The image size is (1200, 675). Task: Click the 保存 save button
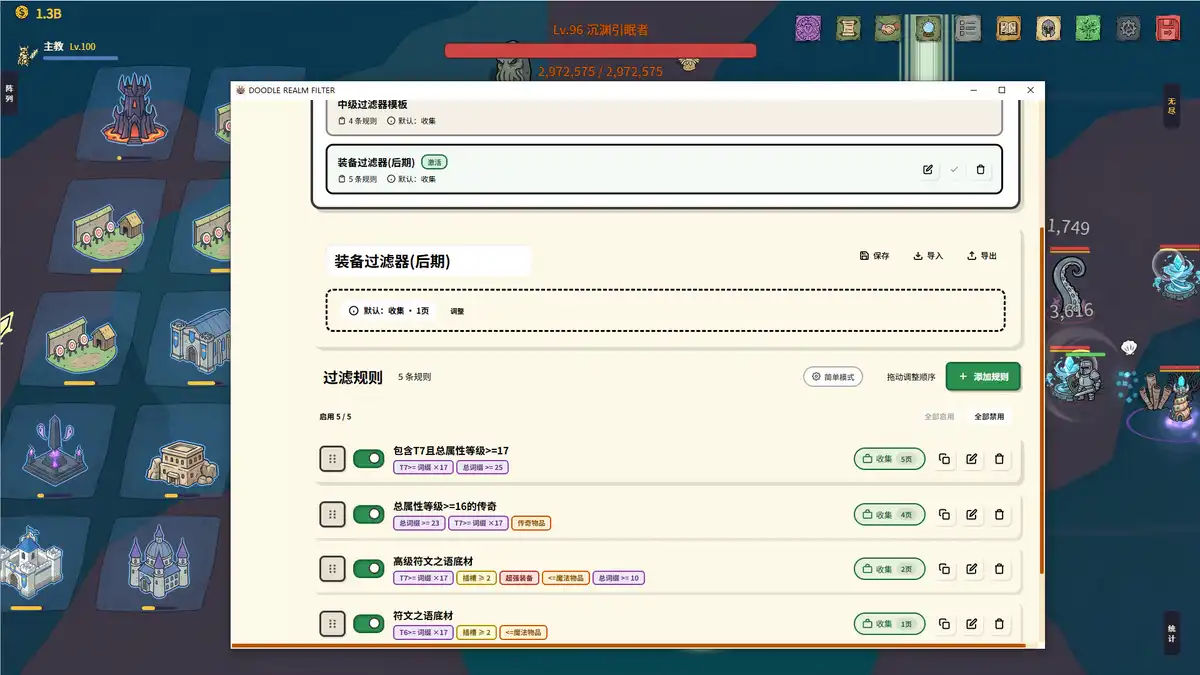875,256
